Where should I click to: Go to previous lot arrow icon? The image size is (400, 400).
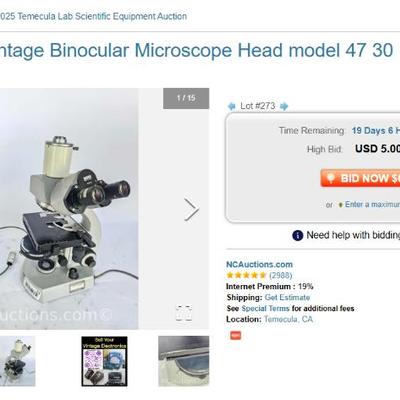[231, 106]
